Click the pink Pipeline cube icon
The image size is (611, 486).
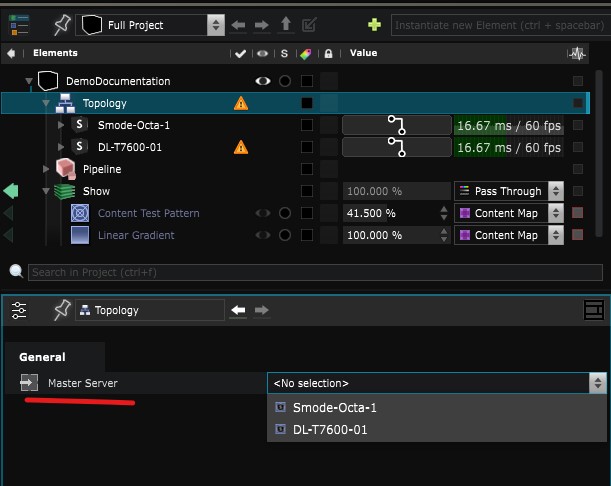coord(66,169)
